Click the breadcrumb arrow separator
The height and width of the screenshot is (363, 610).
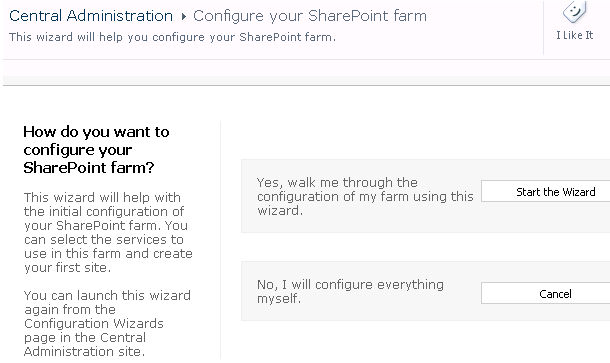click(x=184, y=17)
